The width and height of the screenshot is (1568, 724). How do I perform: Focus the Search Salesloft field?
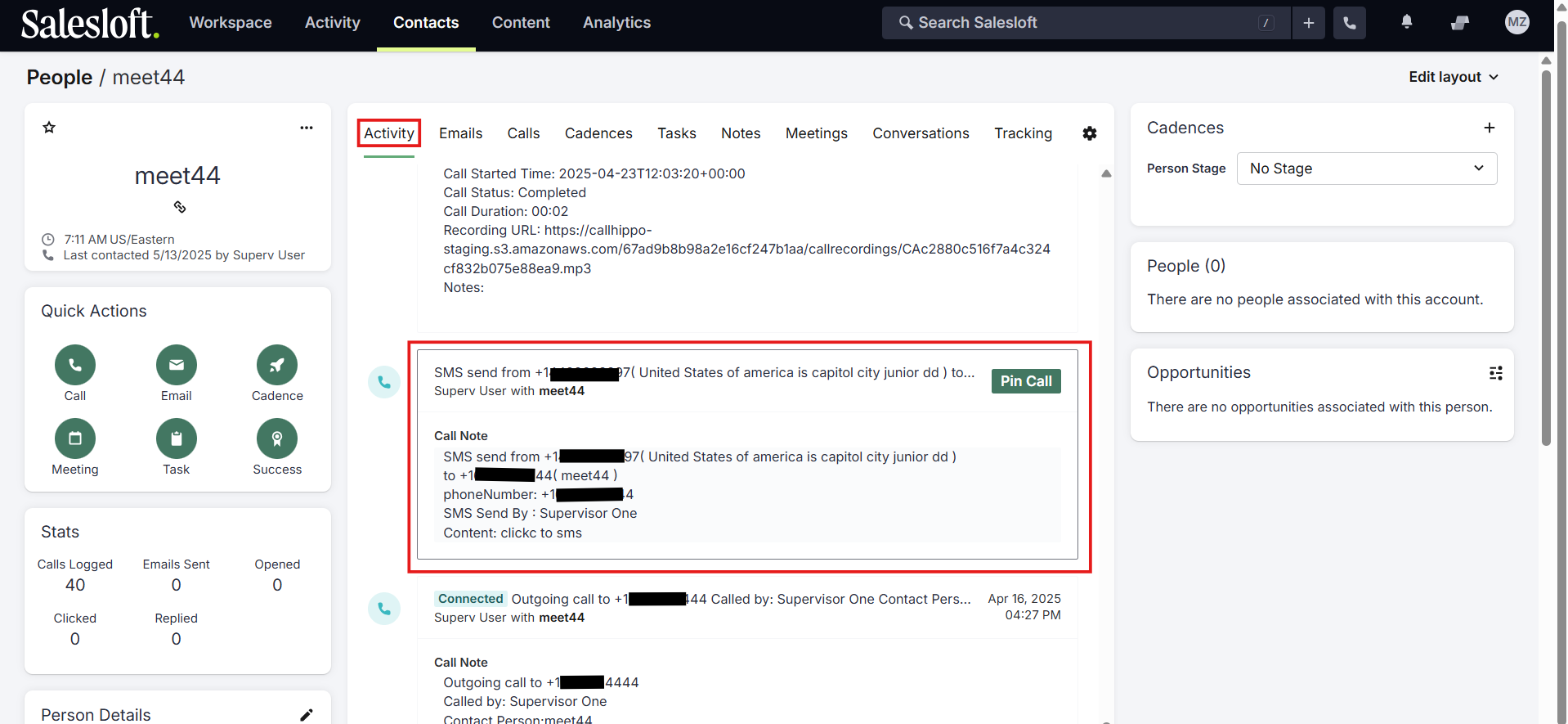[x=1086, y=23]
